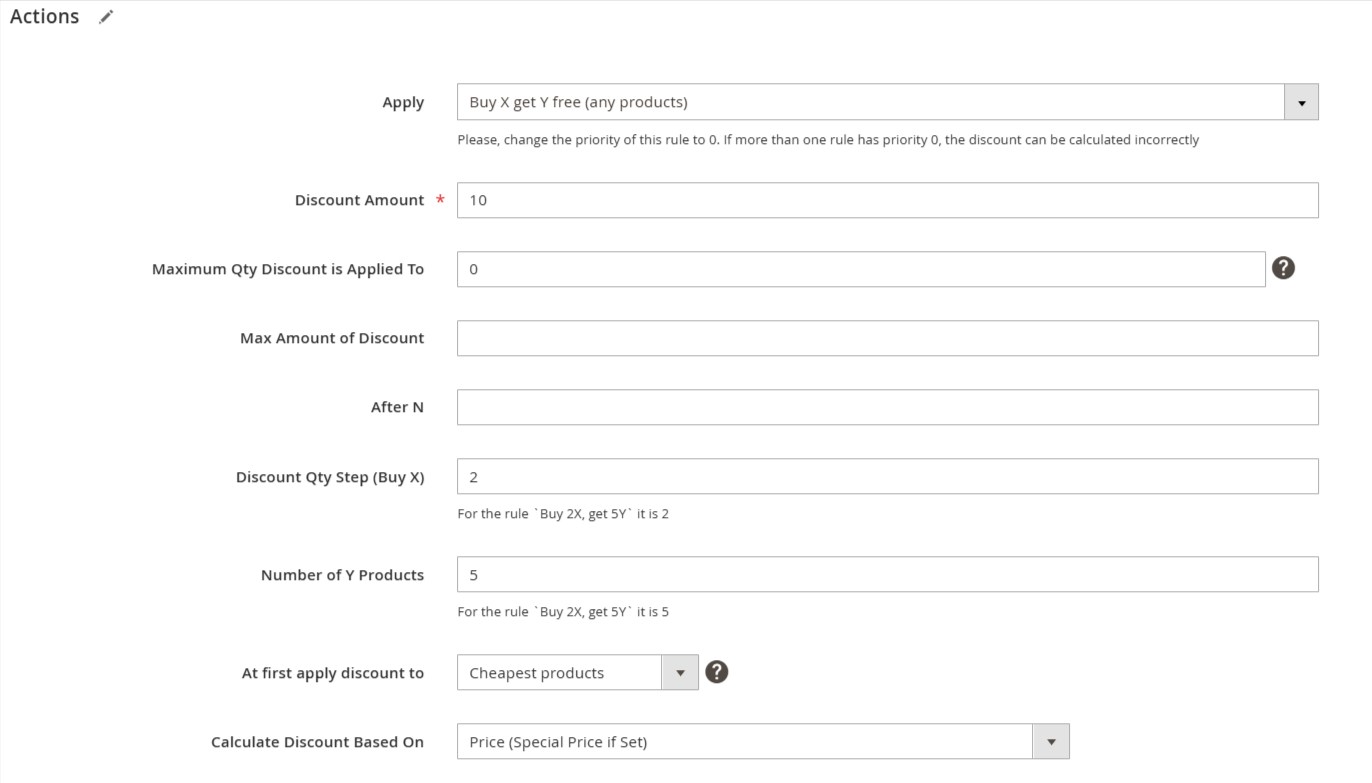Expand the Cheapest products dropdown
Image resolution: width=1372 pixels, height=783 pixels.
pos(578,672)
